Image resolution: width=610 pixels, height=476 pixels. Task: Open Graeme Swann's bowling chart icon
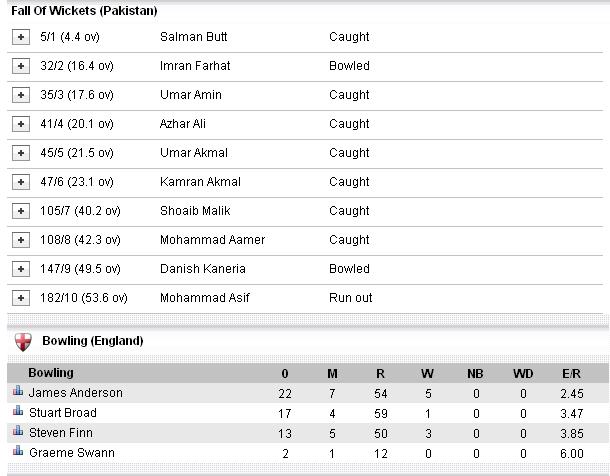(x=18, y=450)
